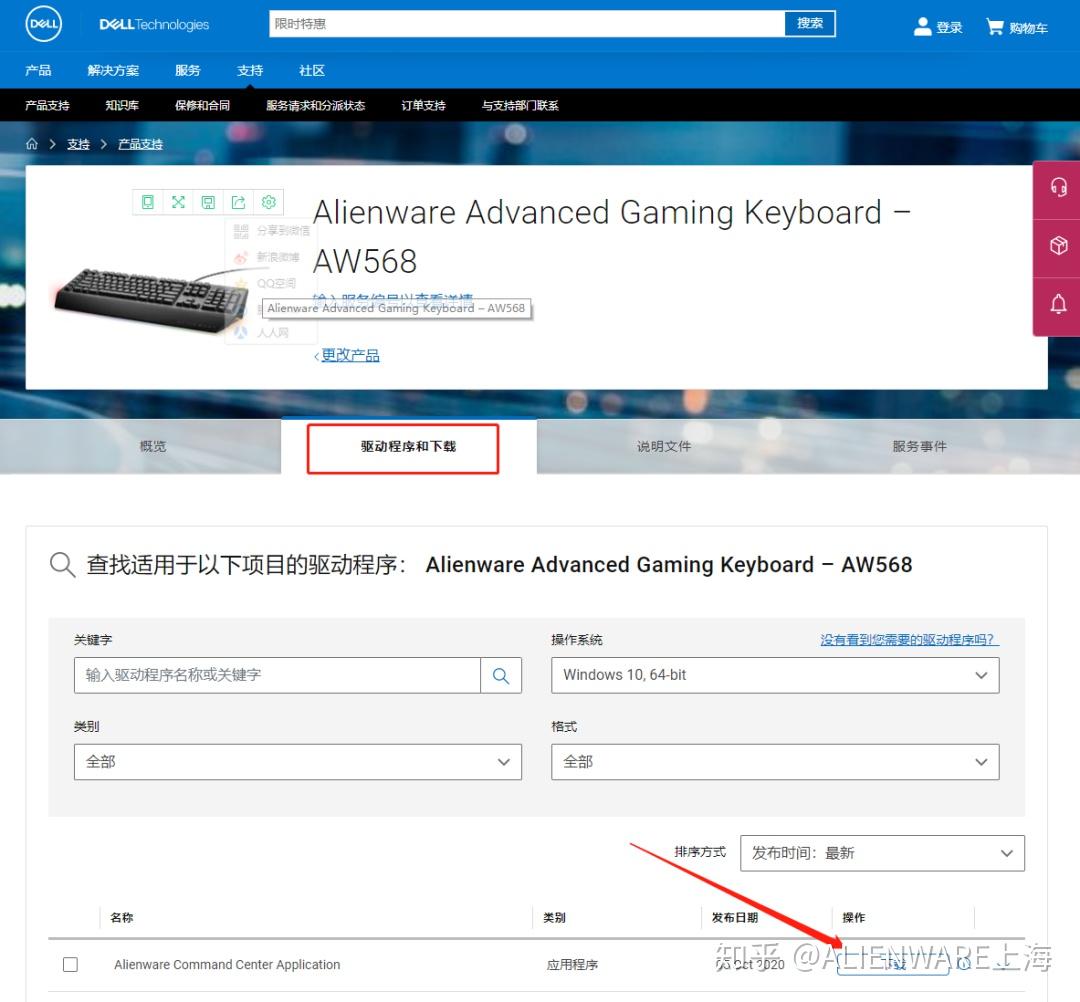Click the headset support icon on right edge
The width and height of the screenshot is (1080, 1002).
(x=1058, y=188)
